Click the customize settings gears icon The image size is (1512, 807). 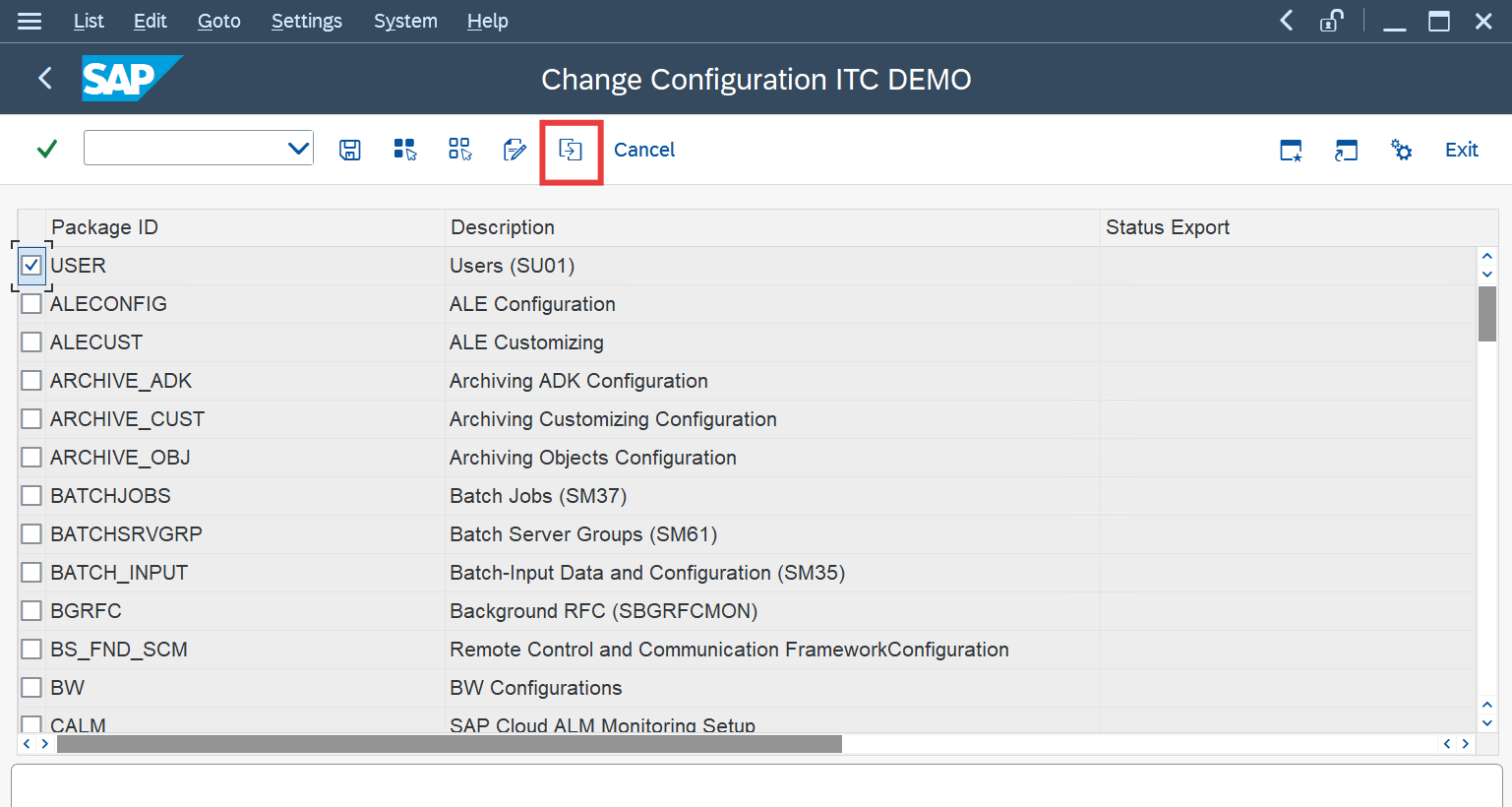(x=1401, y=150)
